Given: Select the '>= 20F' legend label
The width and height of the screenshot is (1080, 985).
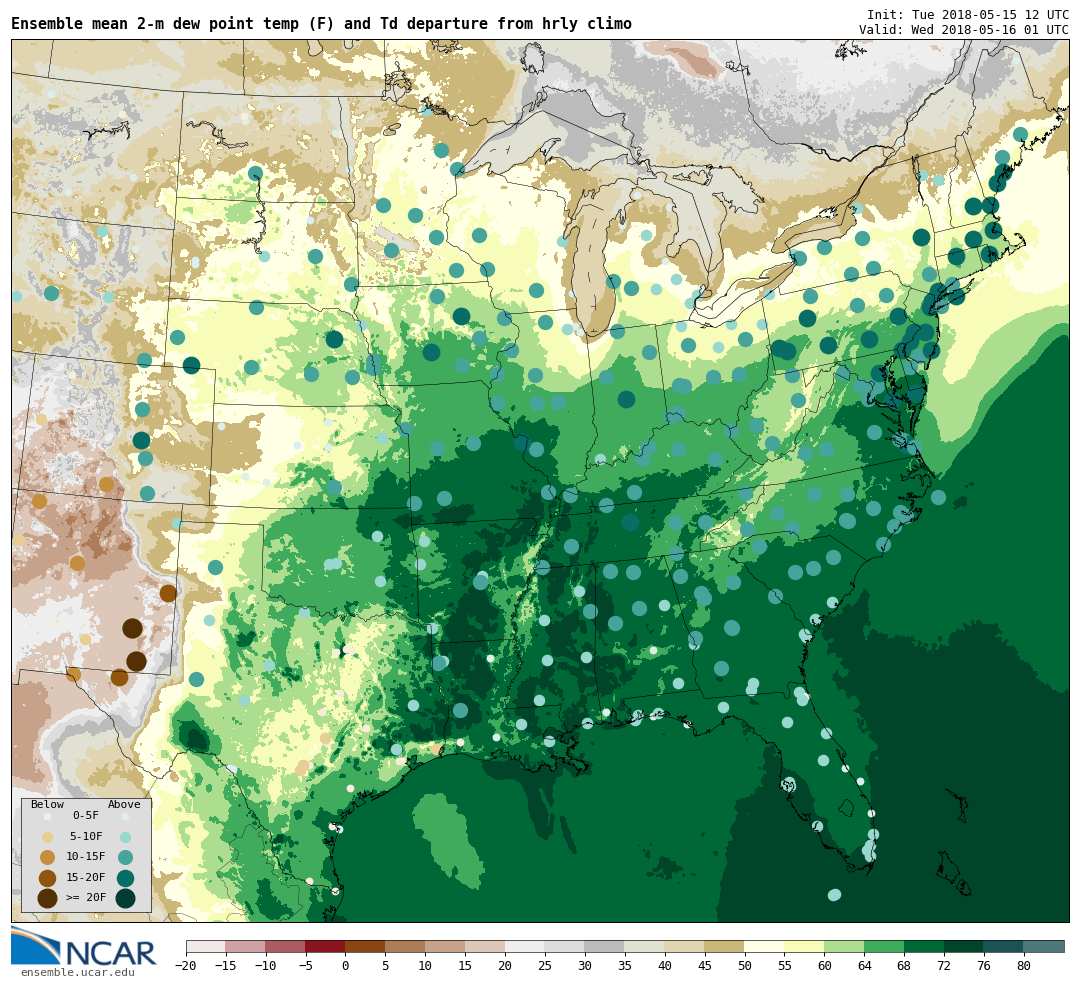Looking at the screenshot, I should pyautogui.click(x=86, y=898).
